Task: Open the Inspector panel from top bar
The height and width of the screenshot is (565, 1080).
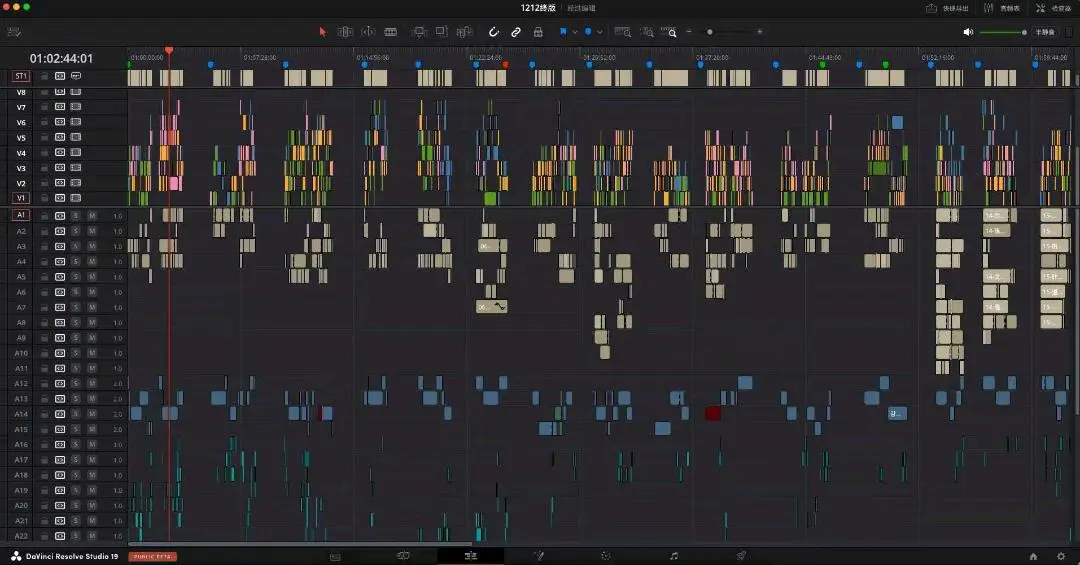Action: (1053, 8)
